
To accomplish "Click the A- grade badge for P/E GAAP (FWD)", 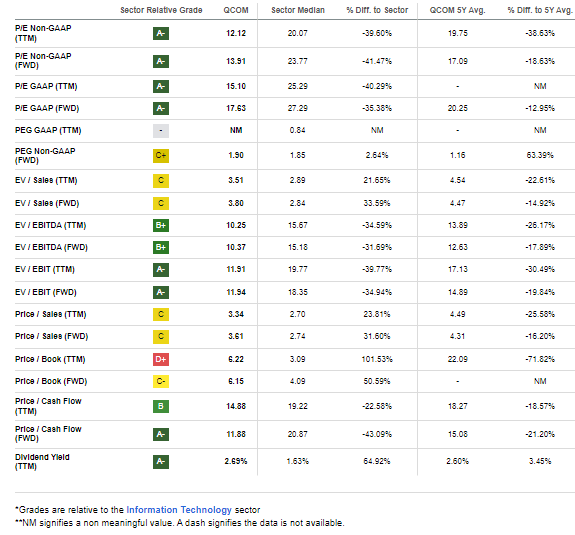I will click(x=161, y=108).
